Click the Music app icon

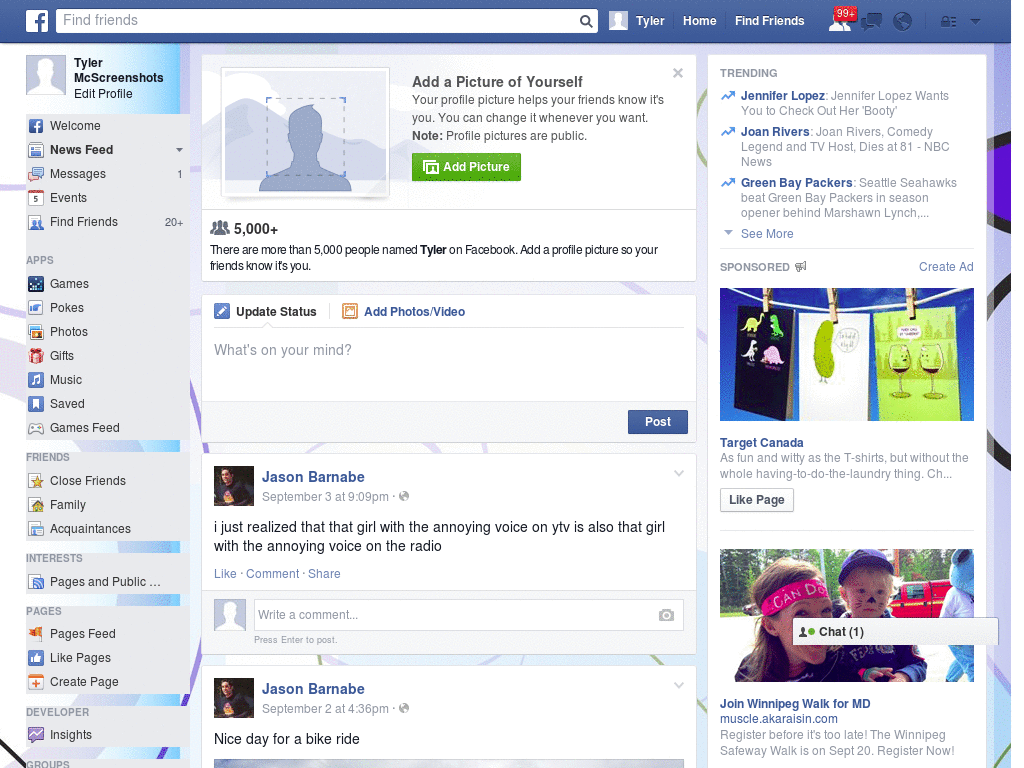click(36, 380)
